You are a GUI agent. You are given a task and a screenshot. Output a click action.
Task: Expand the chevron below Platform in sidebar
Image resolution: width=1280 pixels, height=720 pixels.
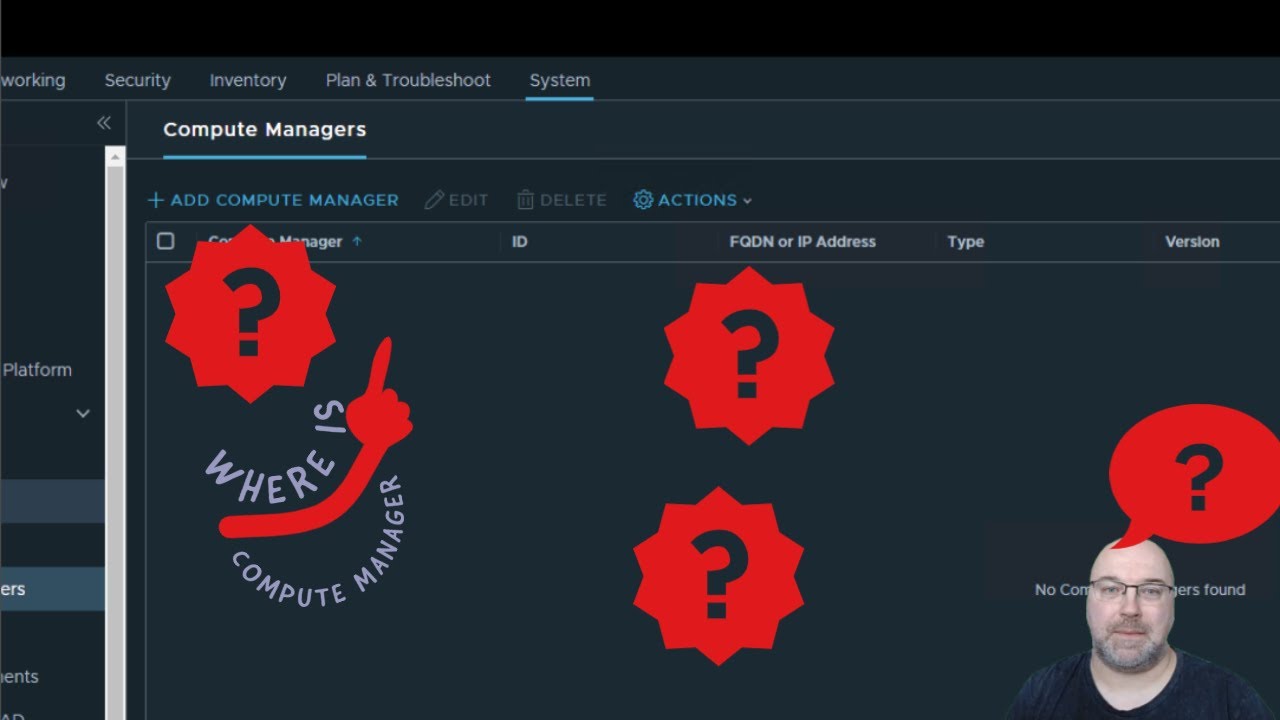pyautogui.click(x=83, y=413)
